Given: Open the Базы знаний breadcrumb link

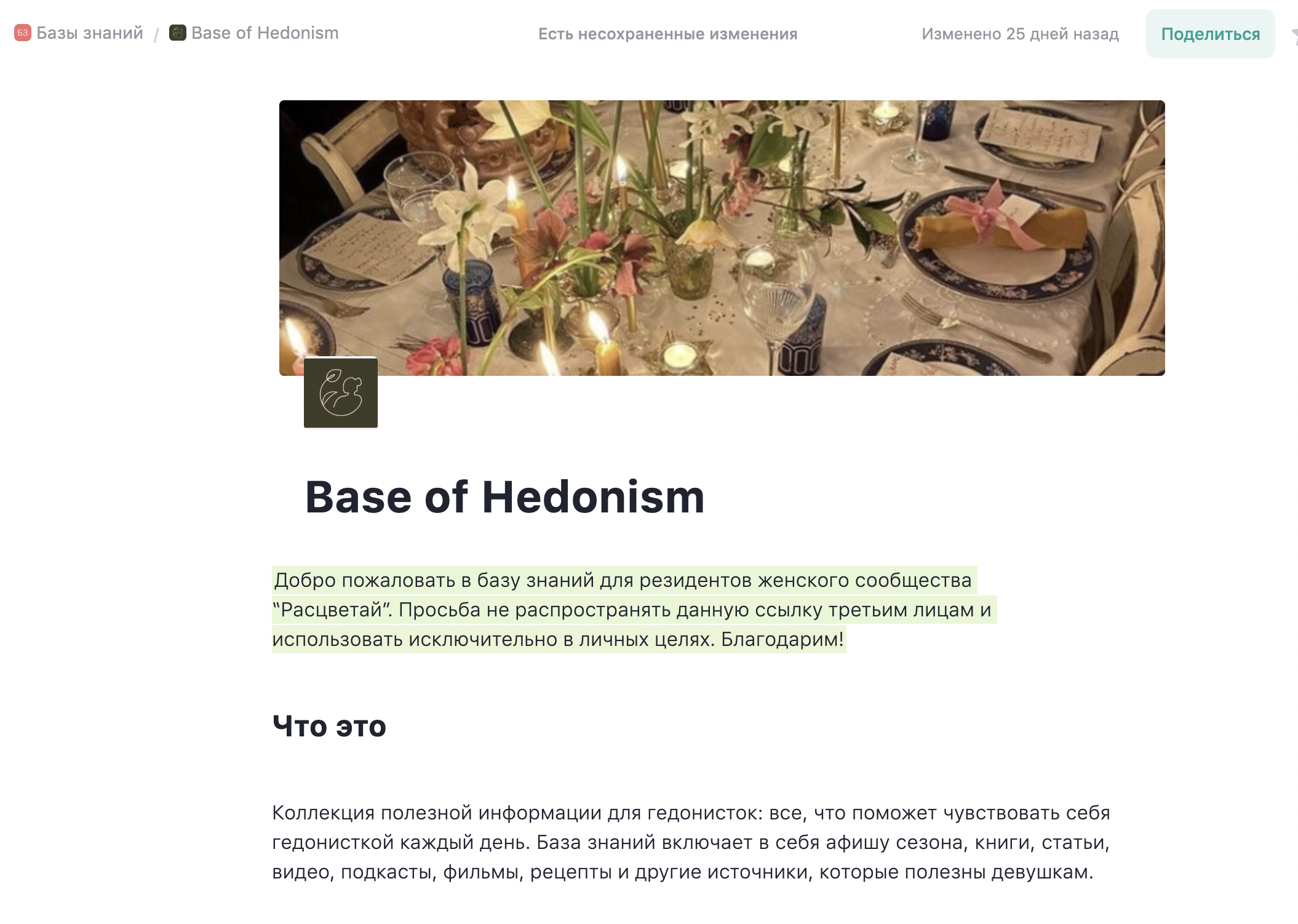Looking at the screenshot, I should [x=89, y=33].
